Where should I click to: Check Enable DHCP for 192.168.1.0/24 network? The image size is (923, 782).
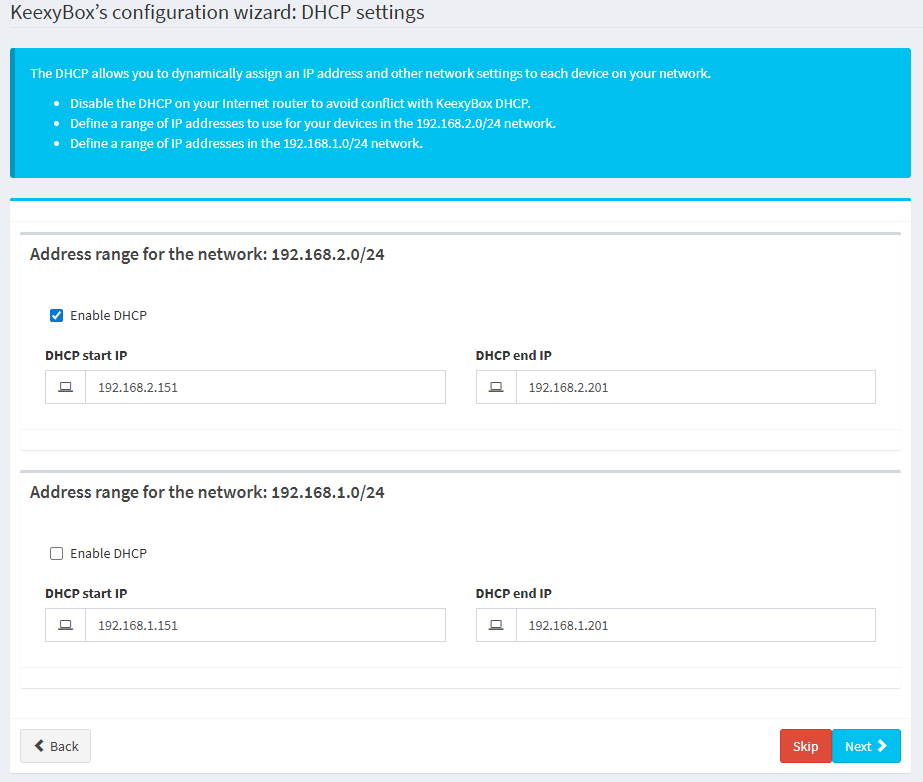point(57,554)
